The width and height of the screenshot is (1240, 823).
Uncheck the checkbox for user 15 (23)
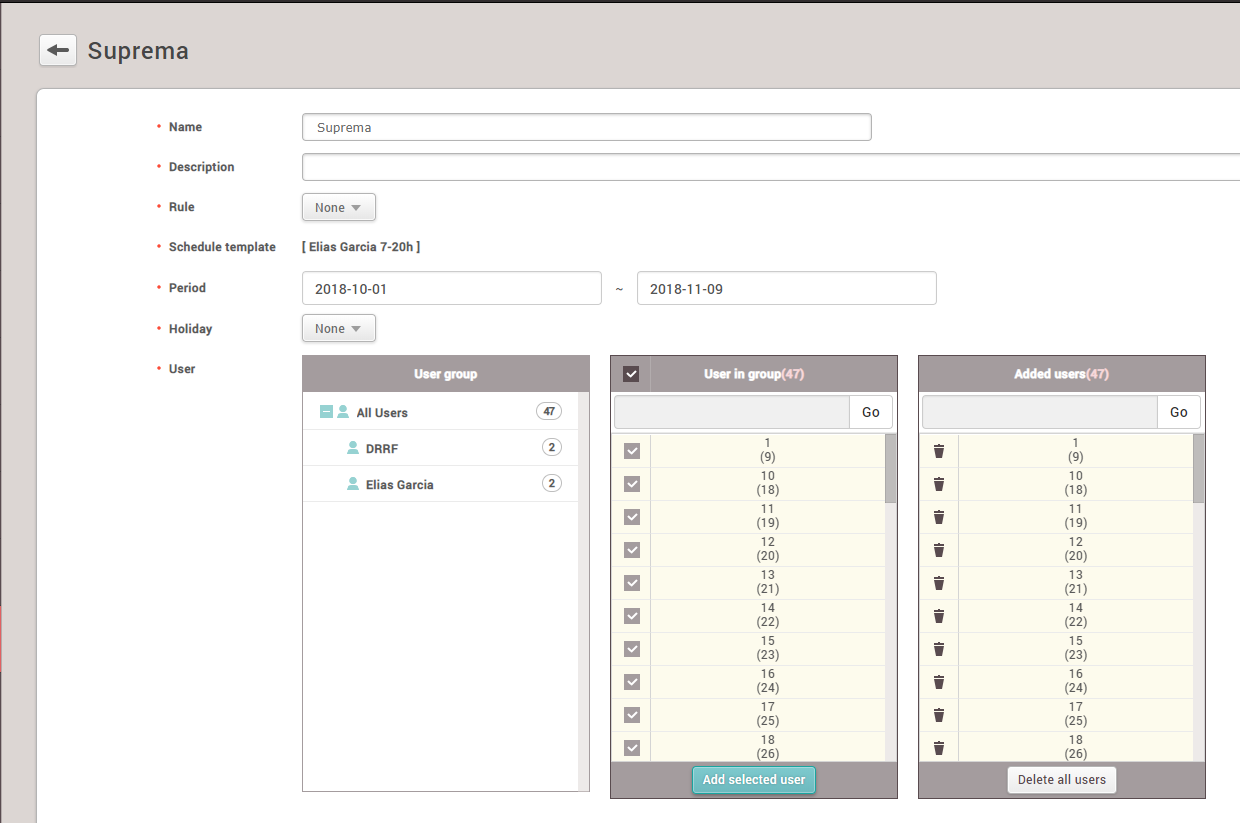pos(632,649)
